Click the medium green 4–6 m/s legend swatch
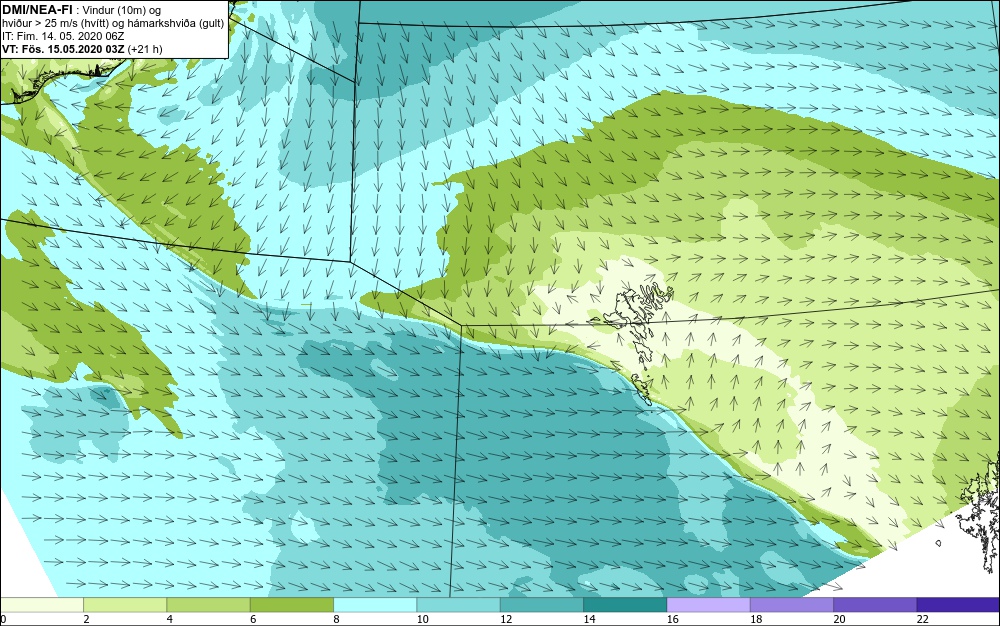 coord(209,605)
